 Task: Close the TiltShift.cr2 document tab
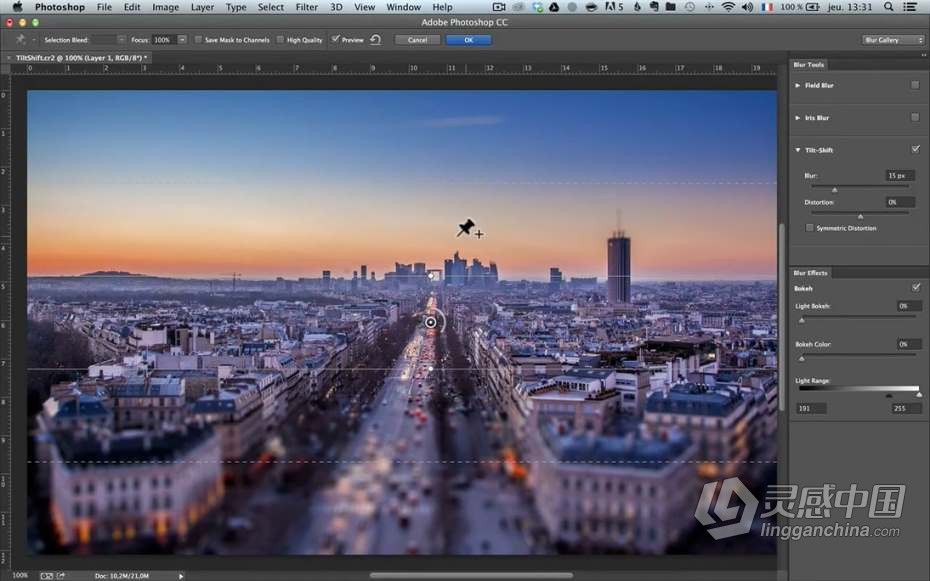tap(9, 58)
